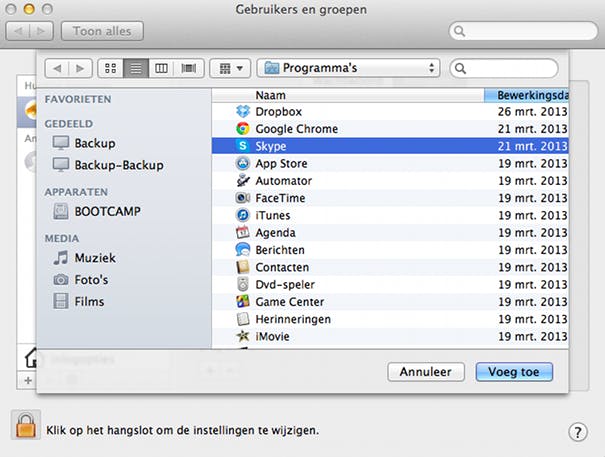Select Backup under Gedeeld
Image resolution: width=605 pixels, height=457 pixels.
tap(95, 143)
